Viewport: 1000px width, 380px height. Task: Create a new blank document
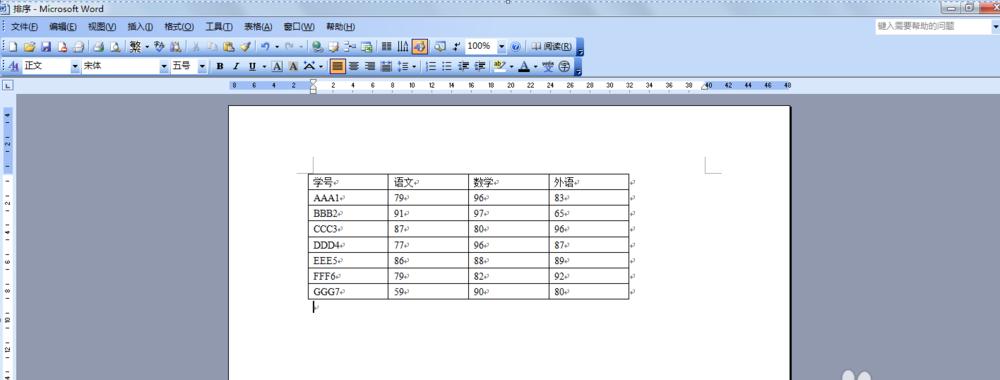click(x=13, y=47)
